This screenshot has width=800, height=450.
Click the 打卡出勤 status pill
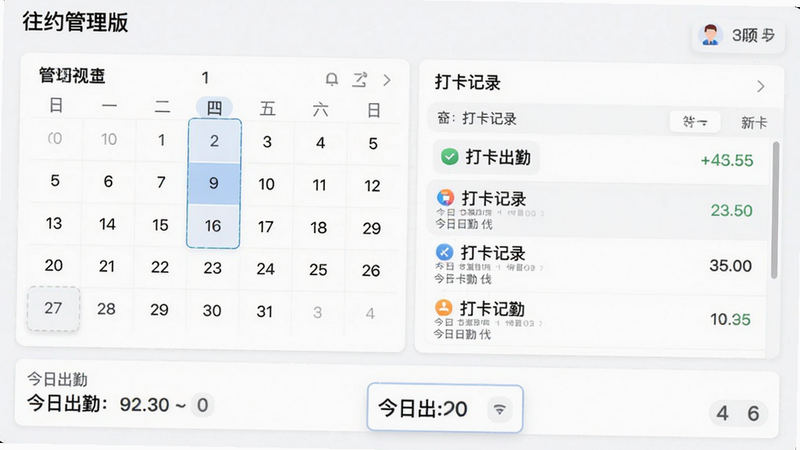pyautogui.click(x=486, y=157)
